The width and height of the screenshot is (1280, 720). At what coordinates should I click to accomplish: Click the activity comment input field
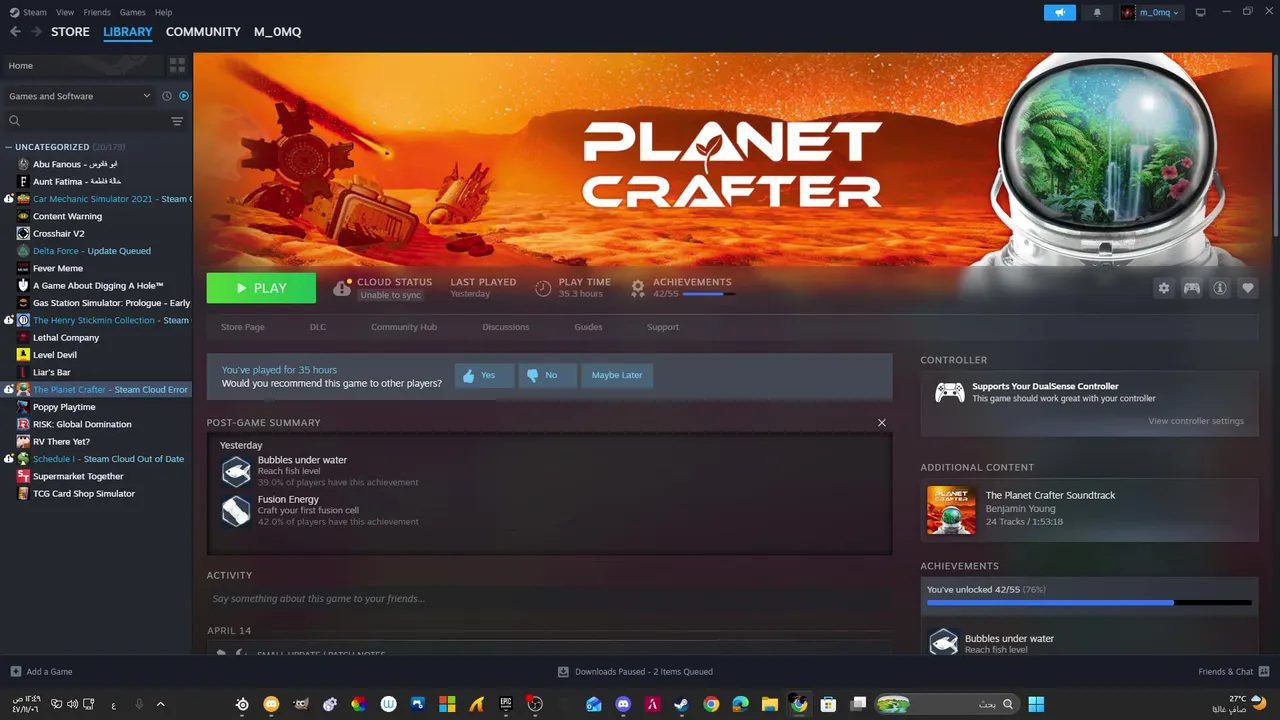pos(549,599)
